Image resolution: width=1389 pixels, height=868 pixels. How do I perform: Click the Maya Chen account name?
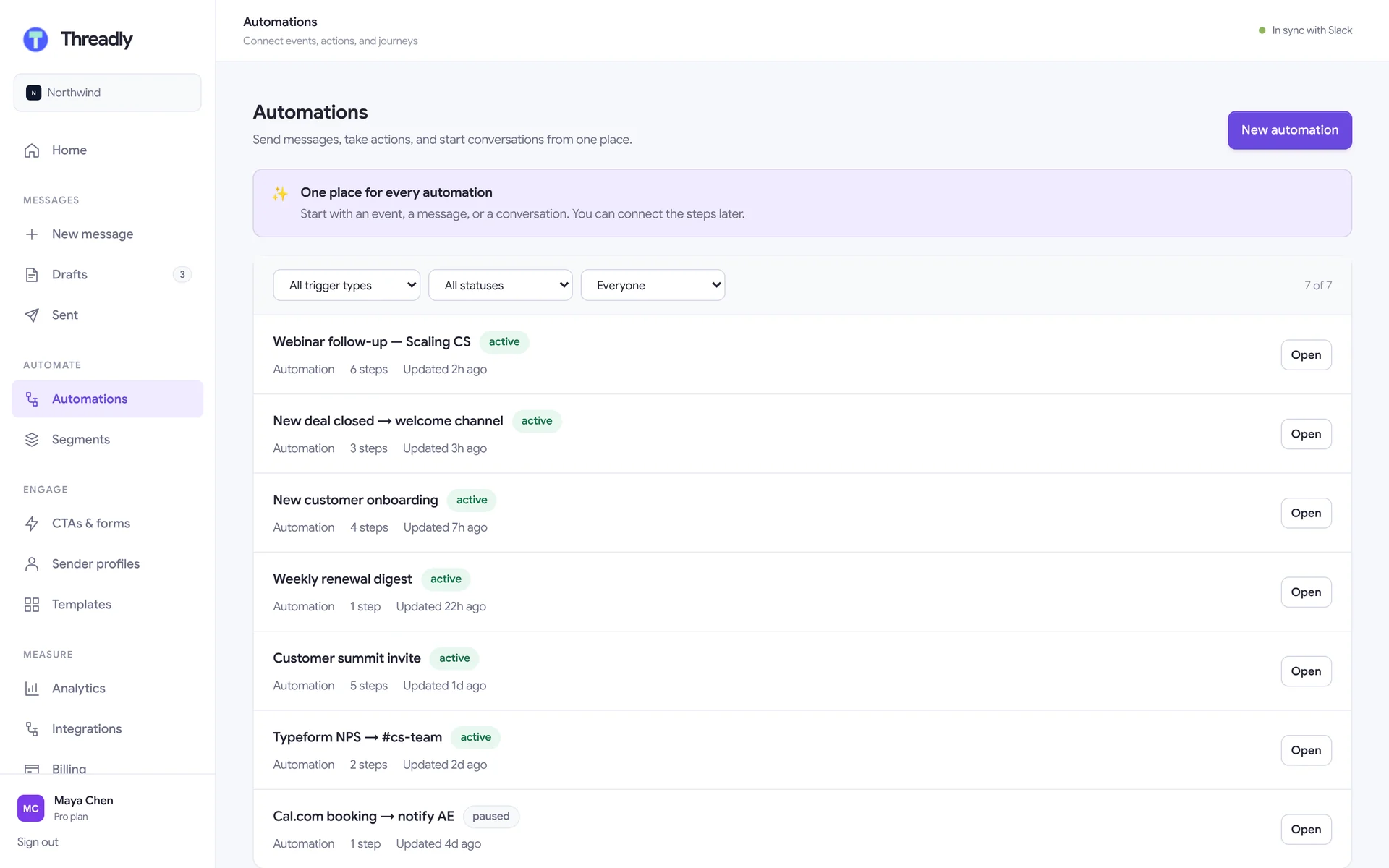83,801
